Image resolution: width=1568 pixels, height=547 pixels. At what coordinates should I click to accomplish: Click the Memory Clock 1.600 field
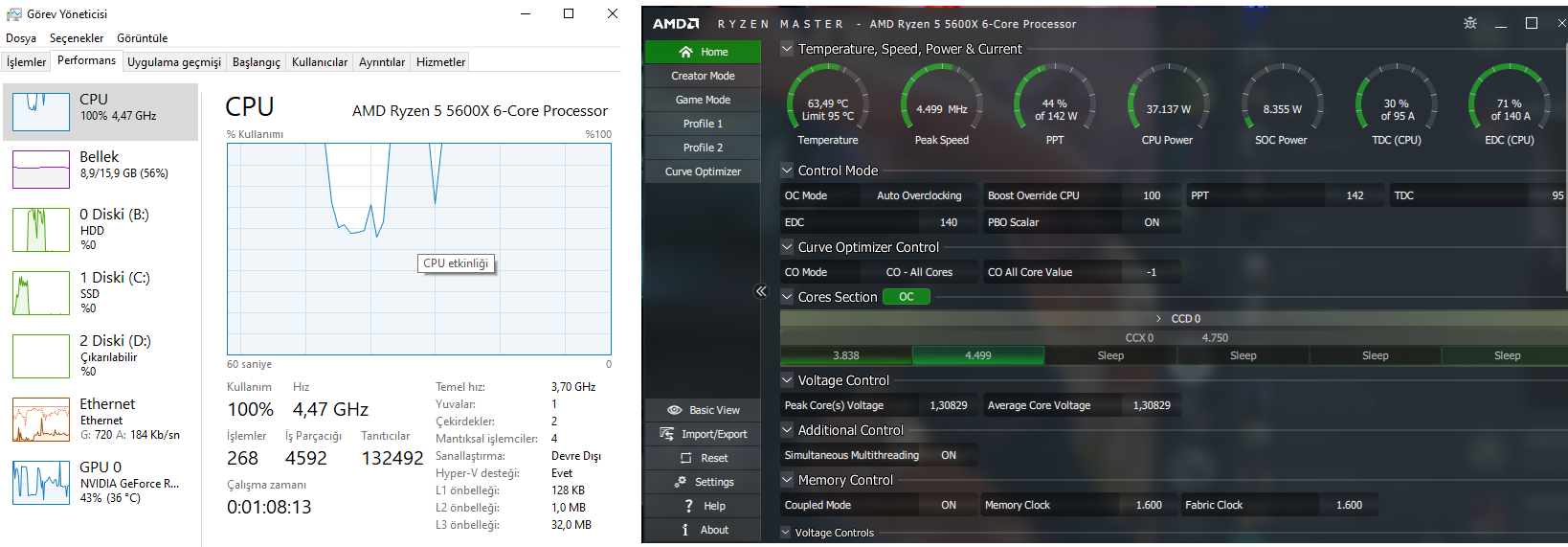click(1149, 505)
